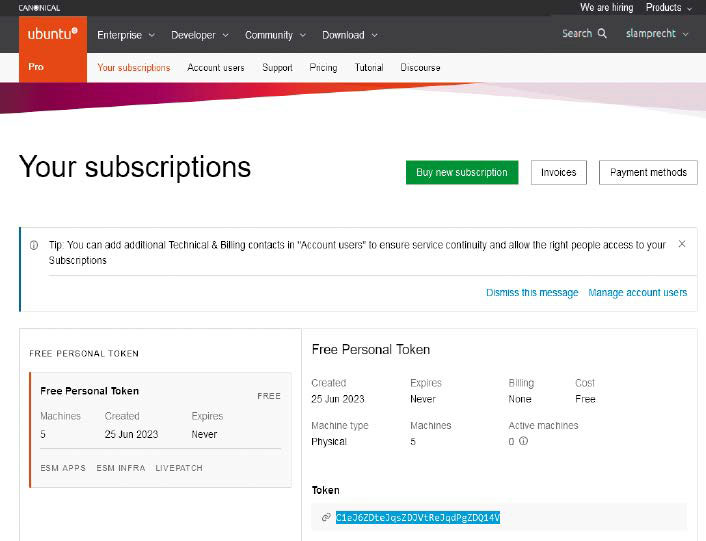Click the Physical machine type value
Viewport: 706px width, 541px height.
[329, 442]
